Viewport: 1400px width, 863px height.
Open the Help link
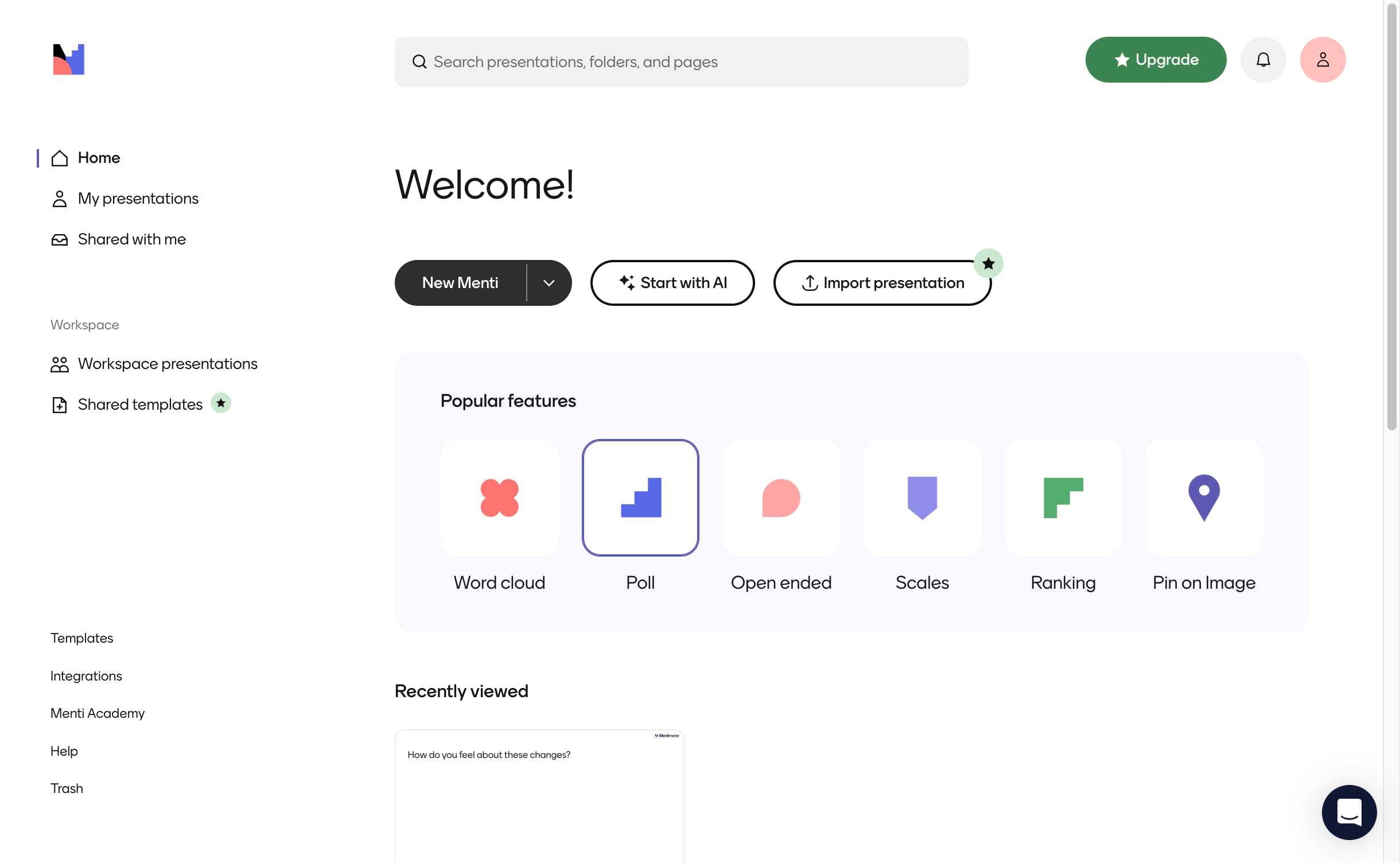[x=64, y=751]
